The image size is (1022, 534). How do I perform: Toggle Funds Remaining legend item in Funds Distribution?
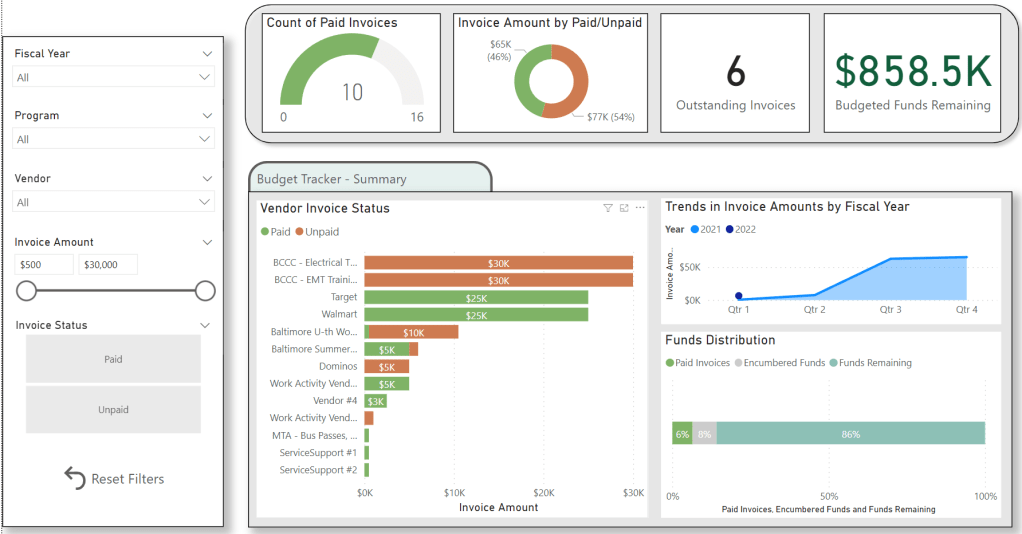[832, 363]
